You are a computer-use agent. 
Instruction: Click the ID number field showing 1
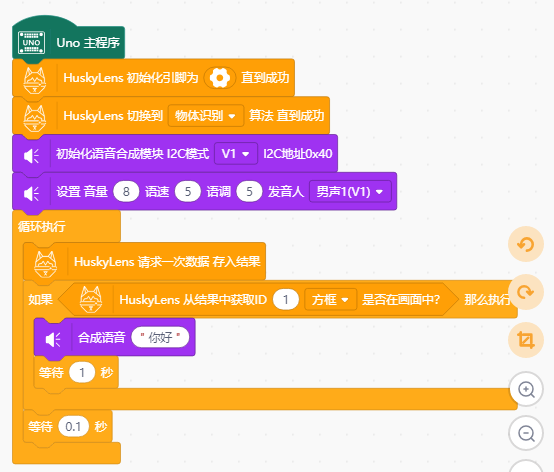pyautogui.click(x=286, y=300)
